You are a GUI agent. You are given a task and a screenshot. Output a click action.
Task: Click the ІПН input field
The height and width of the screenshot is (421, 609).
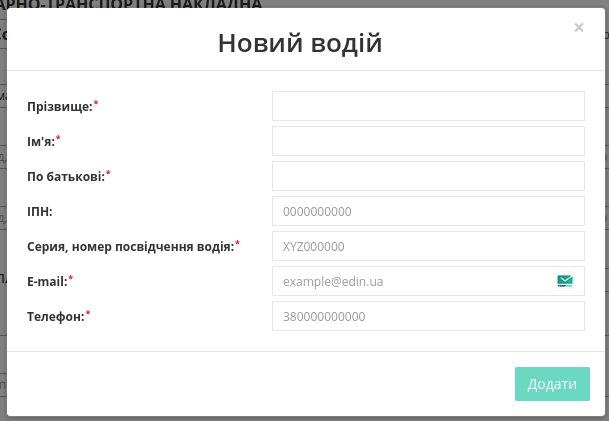coord(428,211)
